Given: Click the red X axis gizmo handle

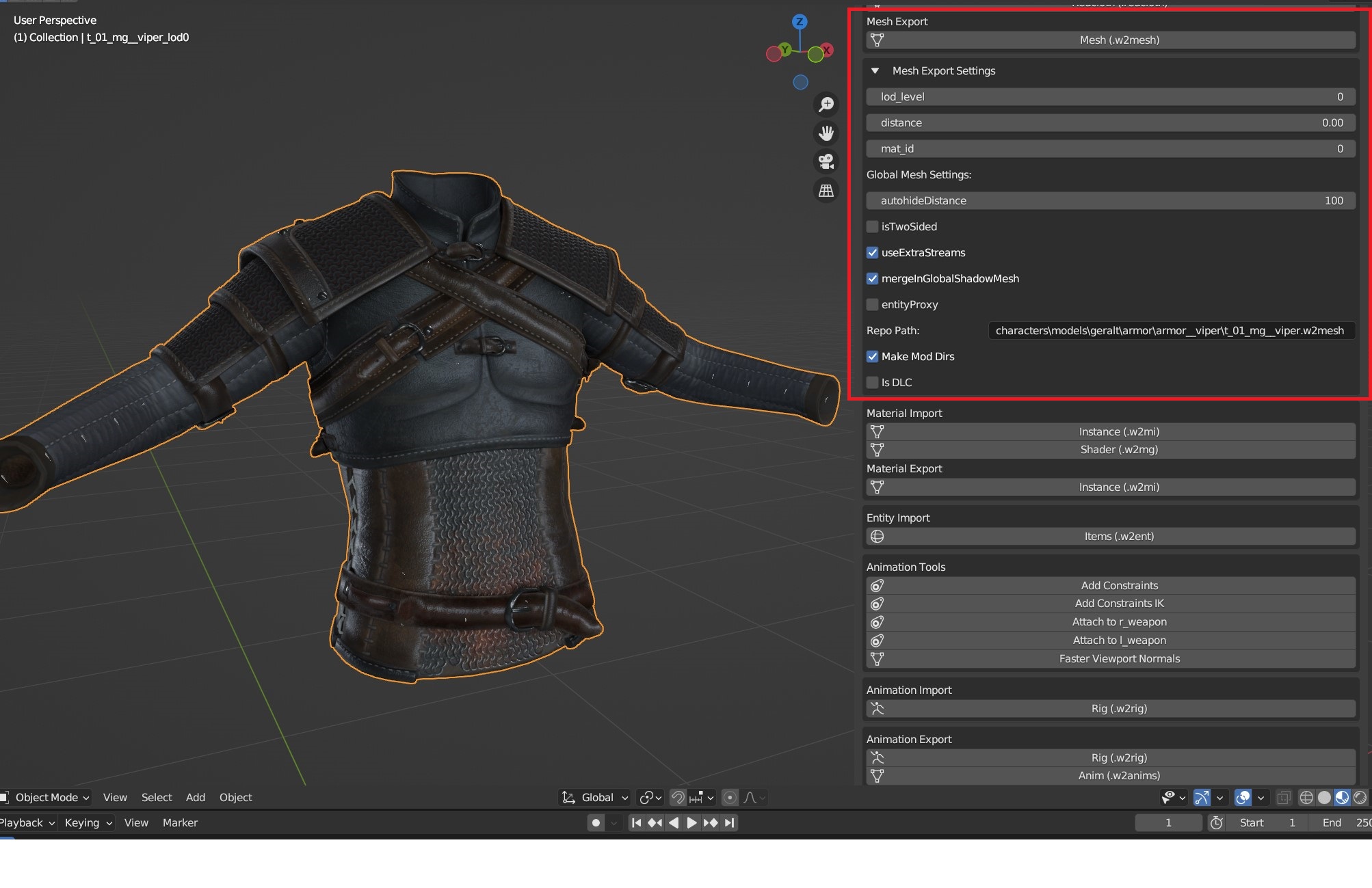Looking at the screenshot, I should point(827,49).
